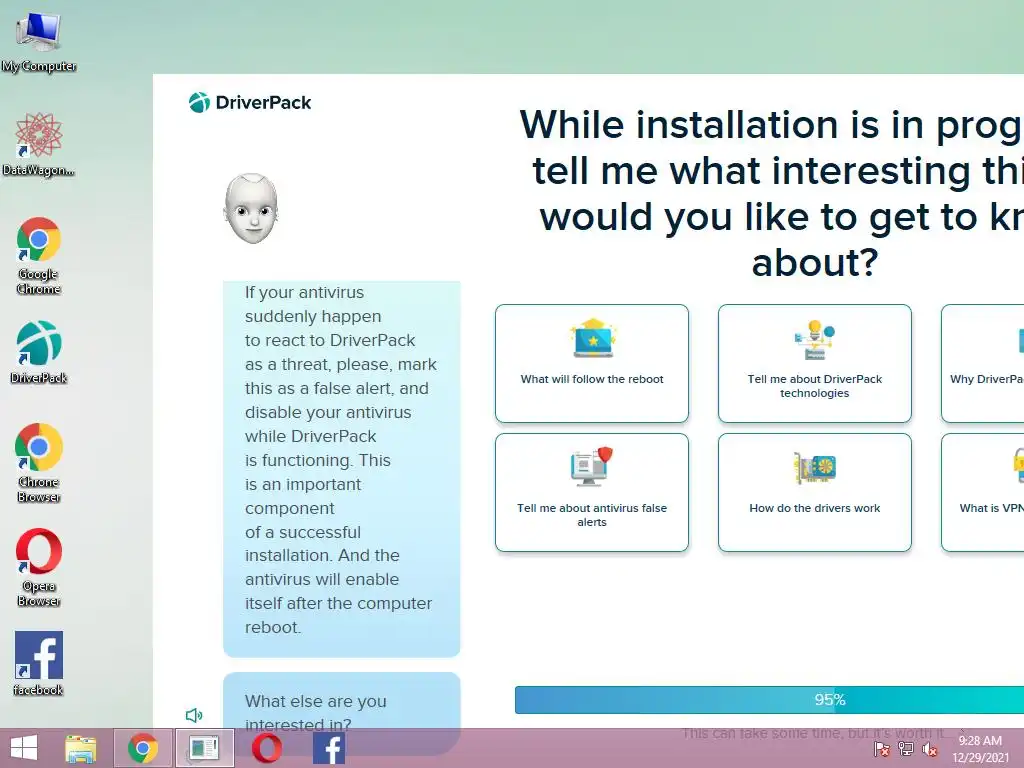The height and width of the screenshot is (768, 1024).
Task: Launch Opera Browser from the desktop
Action: point(39,567)
